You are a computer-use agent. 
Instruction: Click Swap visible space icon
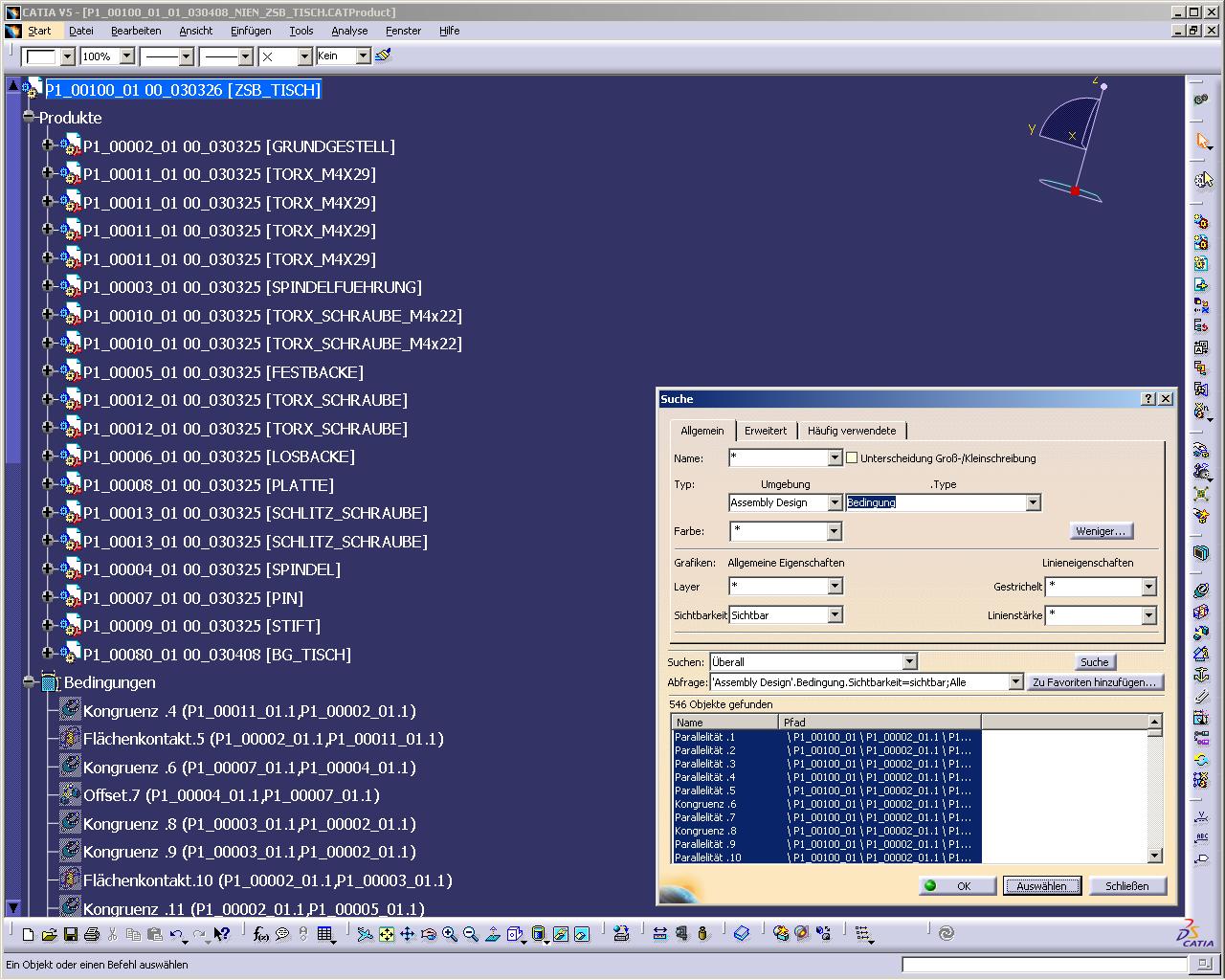click(x=582, y=934)
